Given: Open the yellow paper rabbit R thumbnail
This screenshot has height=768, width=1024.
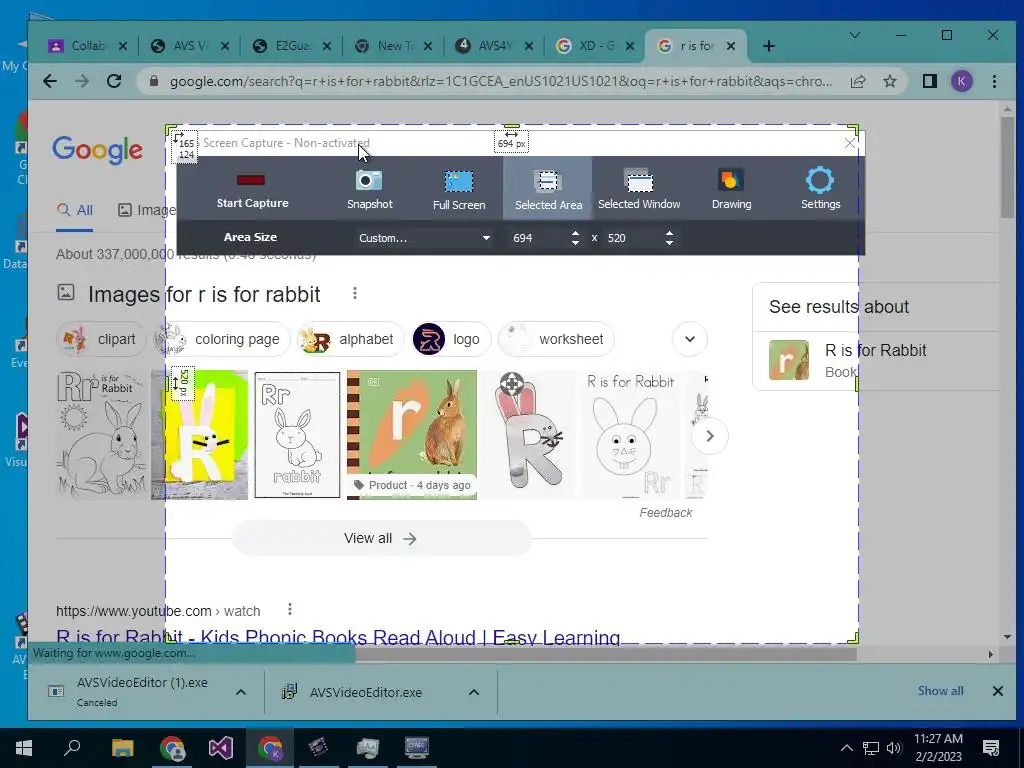Looking at the screenshot, I should 200,435.
